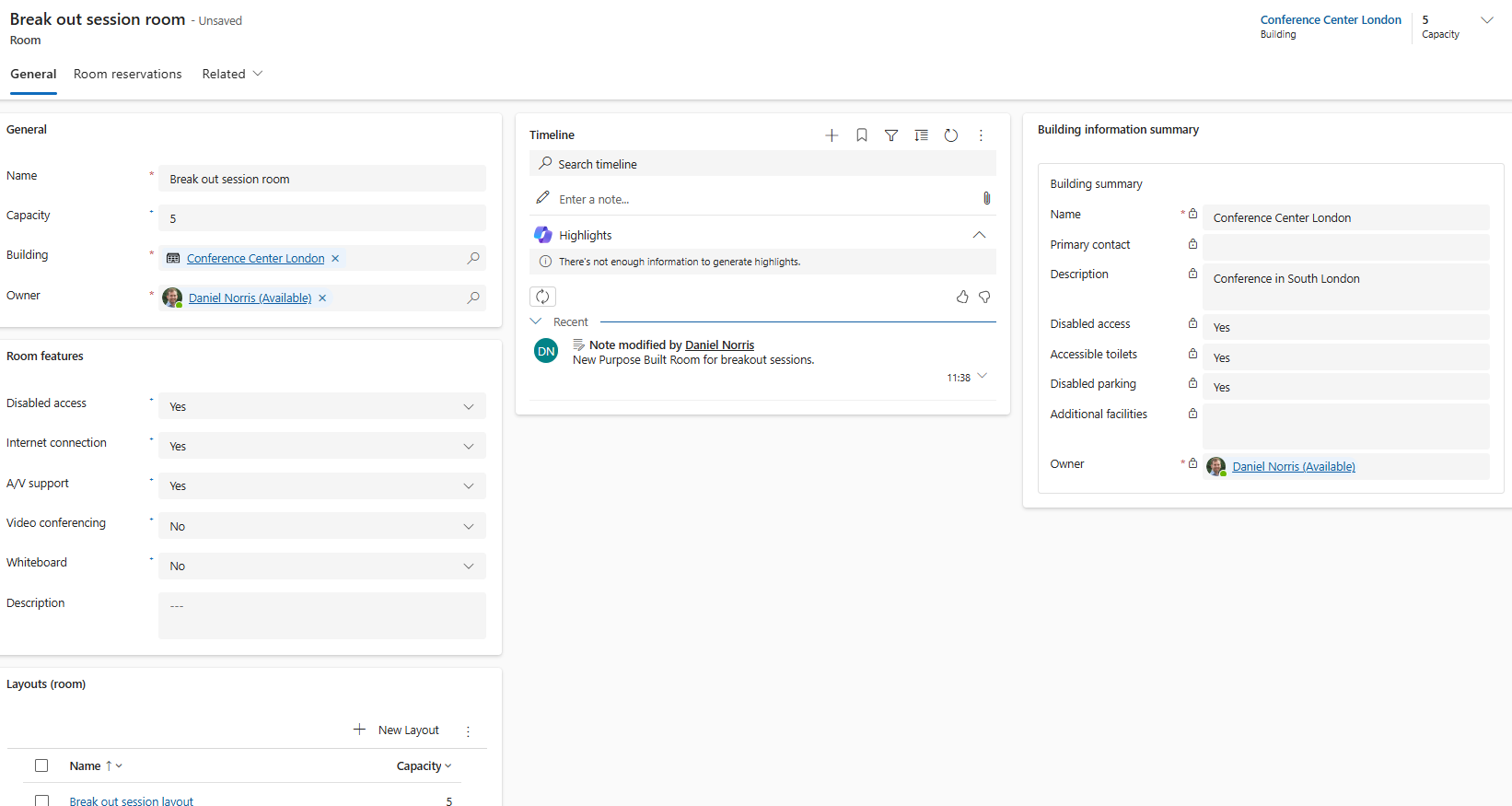1512x806 pixels.
Task: Add a new timeline record with plus icon
Action: click(832, 135)
